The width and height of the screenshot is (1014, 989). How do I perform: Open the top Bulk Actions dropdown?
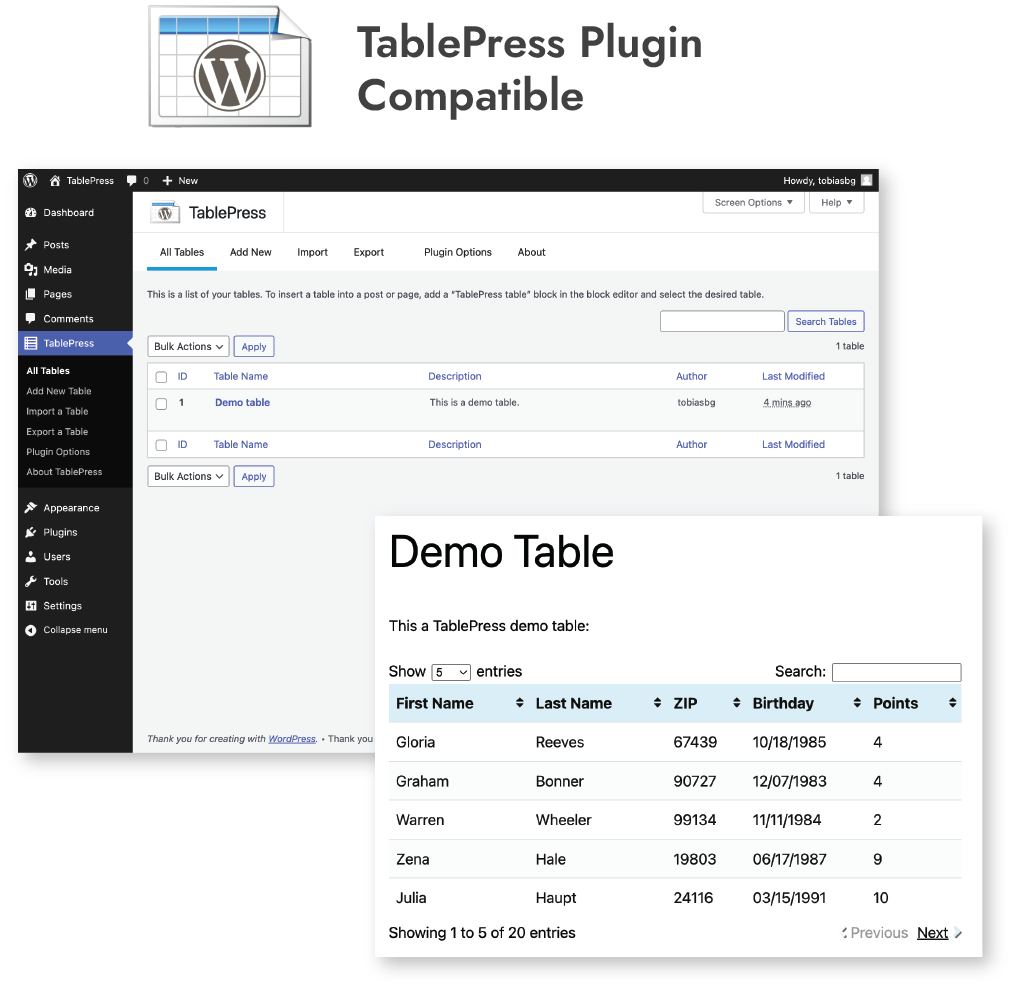coord(188,347)
